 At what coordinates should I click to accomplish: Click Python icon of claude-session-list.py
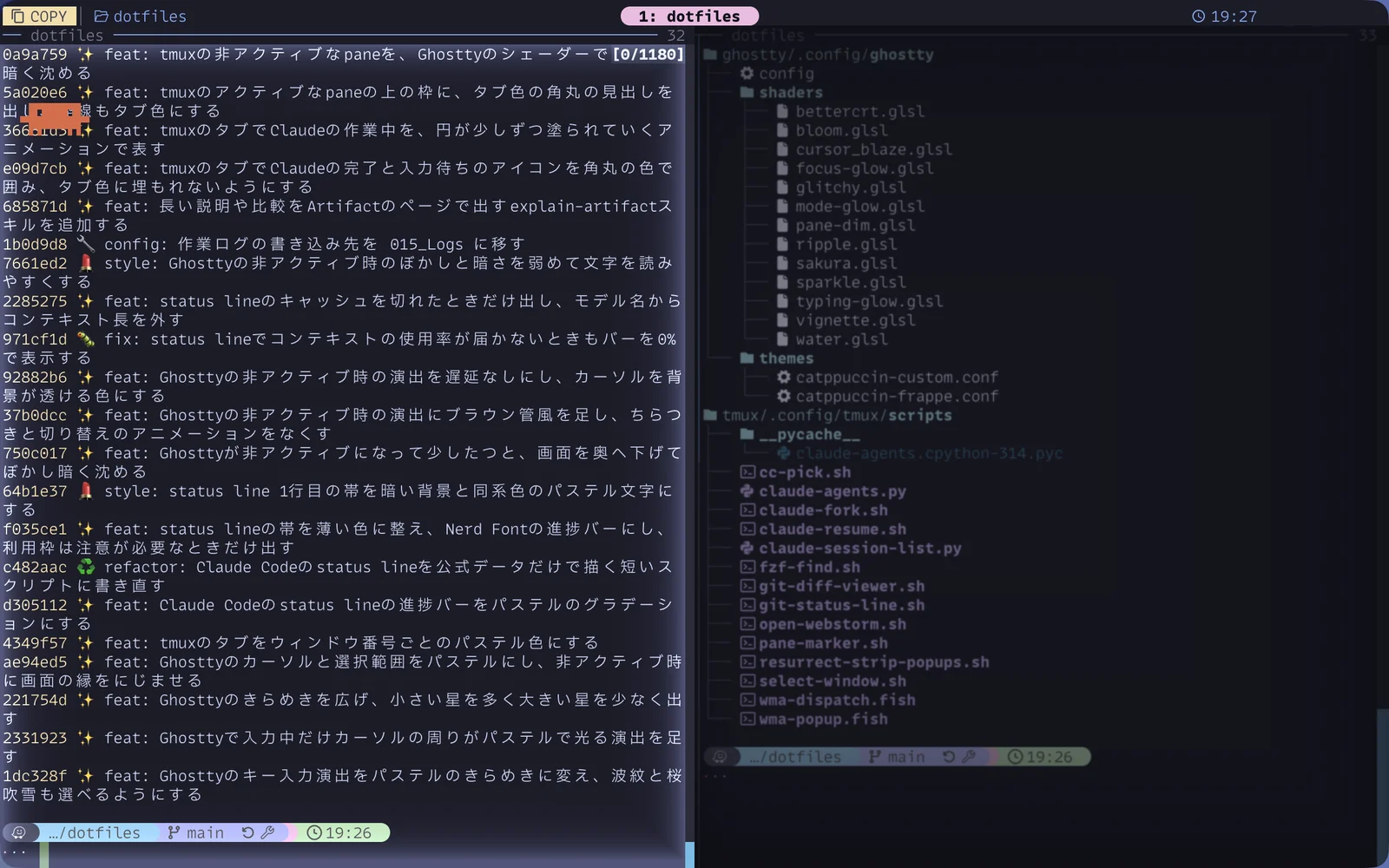tap(747, 548)
